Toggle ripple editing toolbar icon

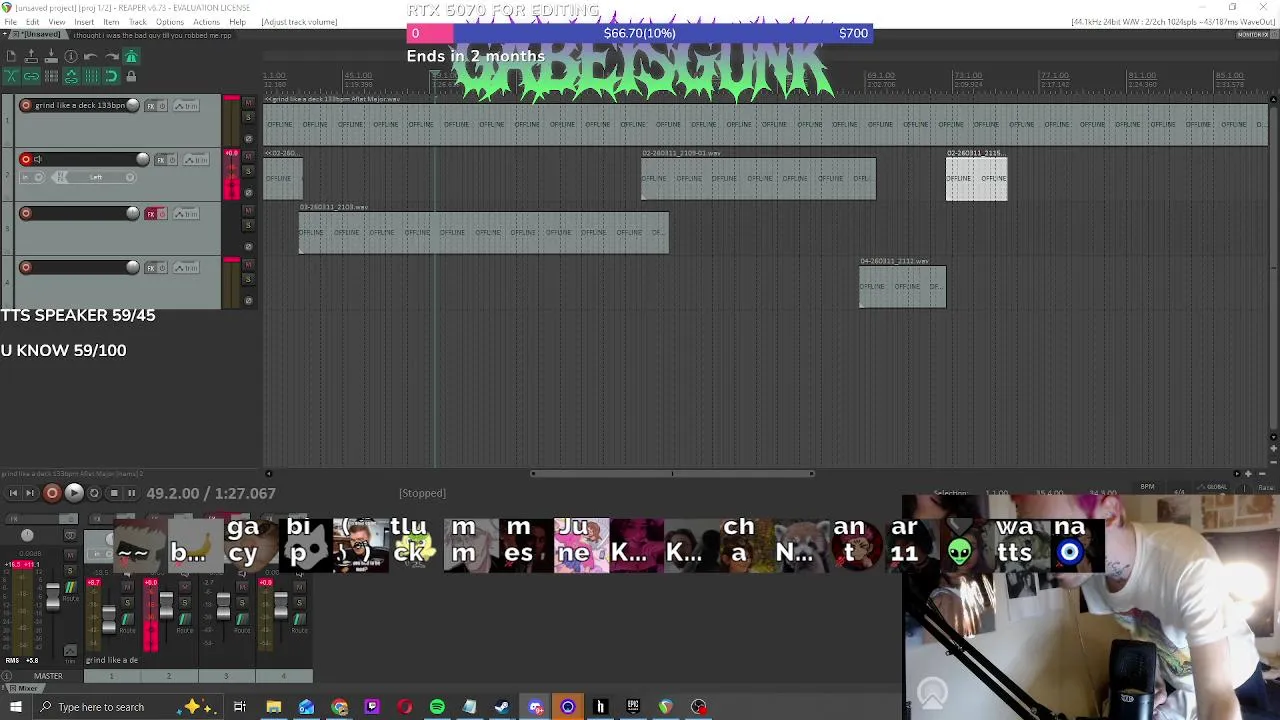pos(51,76)
